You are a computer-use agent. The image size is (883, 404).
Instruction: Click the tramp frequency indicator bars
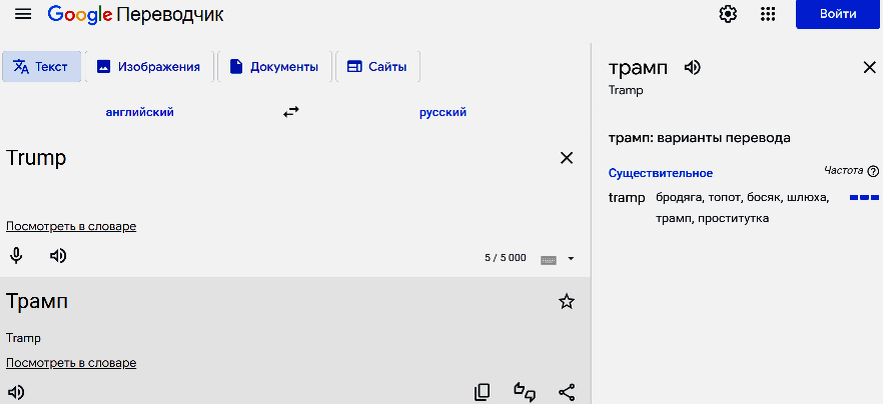pos(864,197)
